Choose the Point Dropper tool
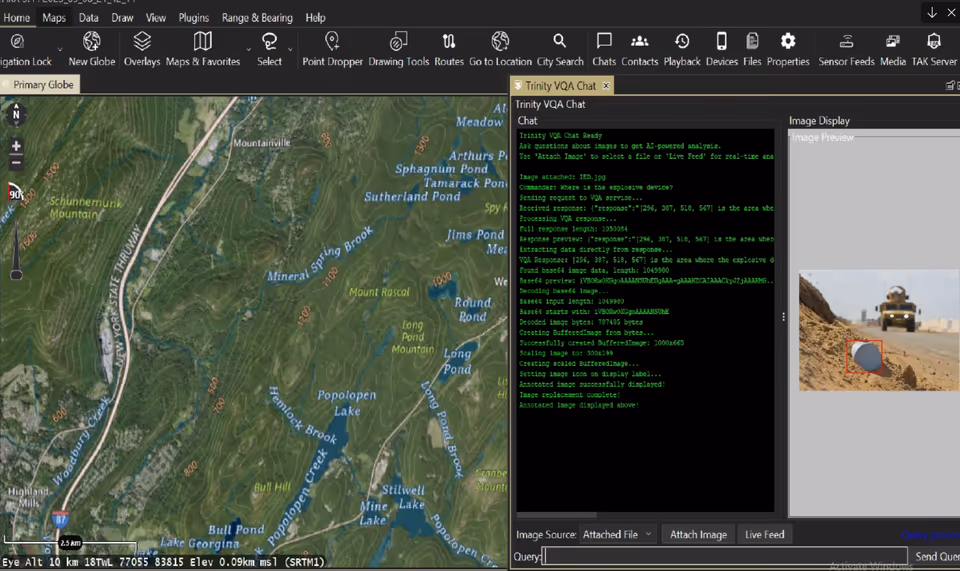Screen dimensions: 960x571 [332, 49]
